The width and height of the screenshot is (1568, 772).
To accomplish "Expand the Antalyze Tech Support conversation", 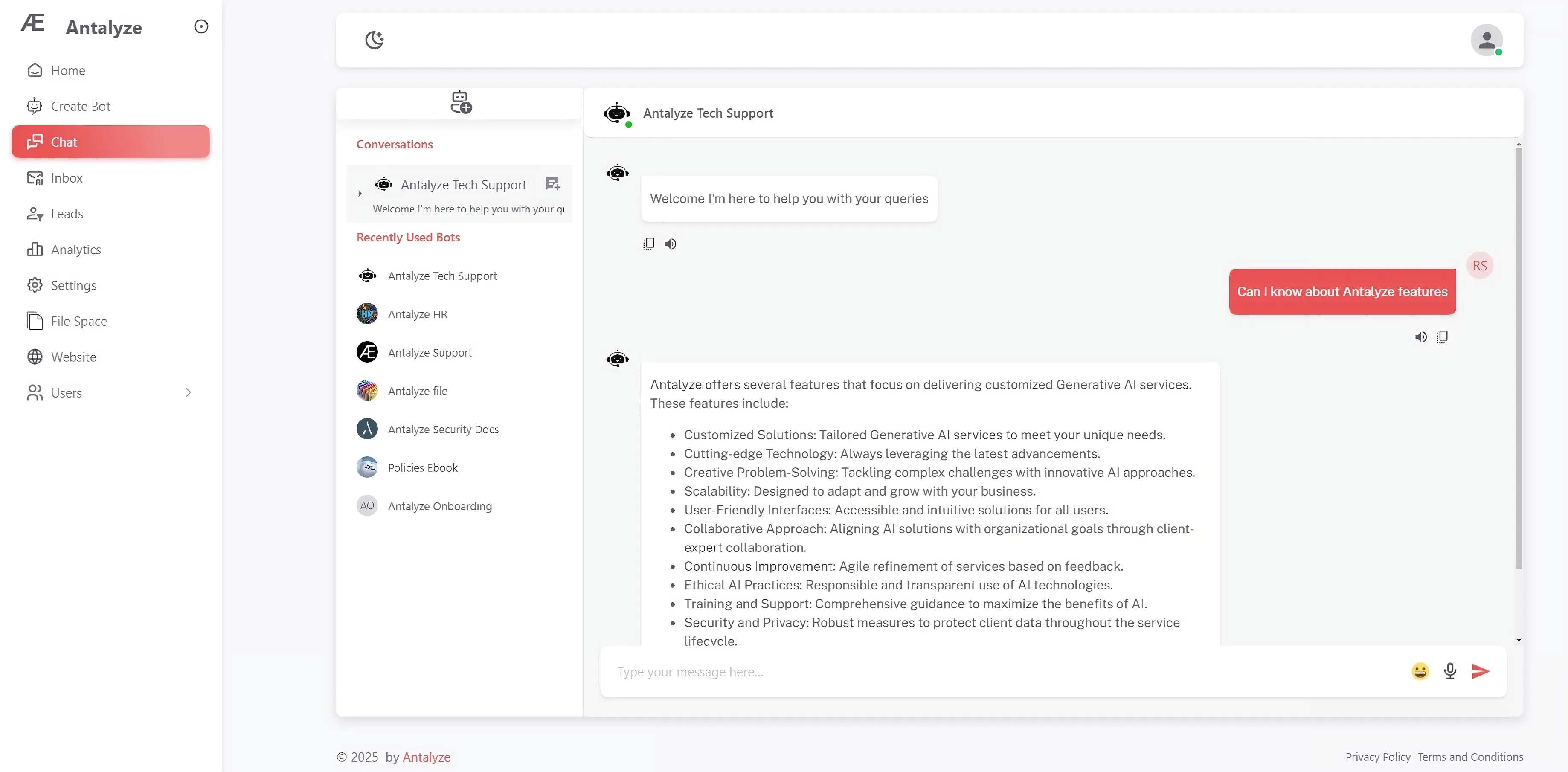I will tap(360, 194).
